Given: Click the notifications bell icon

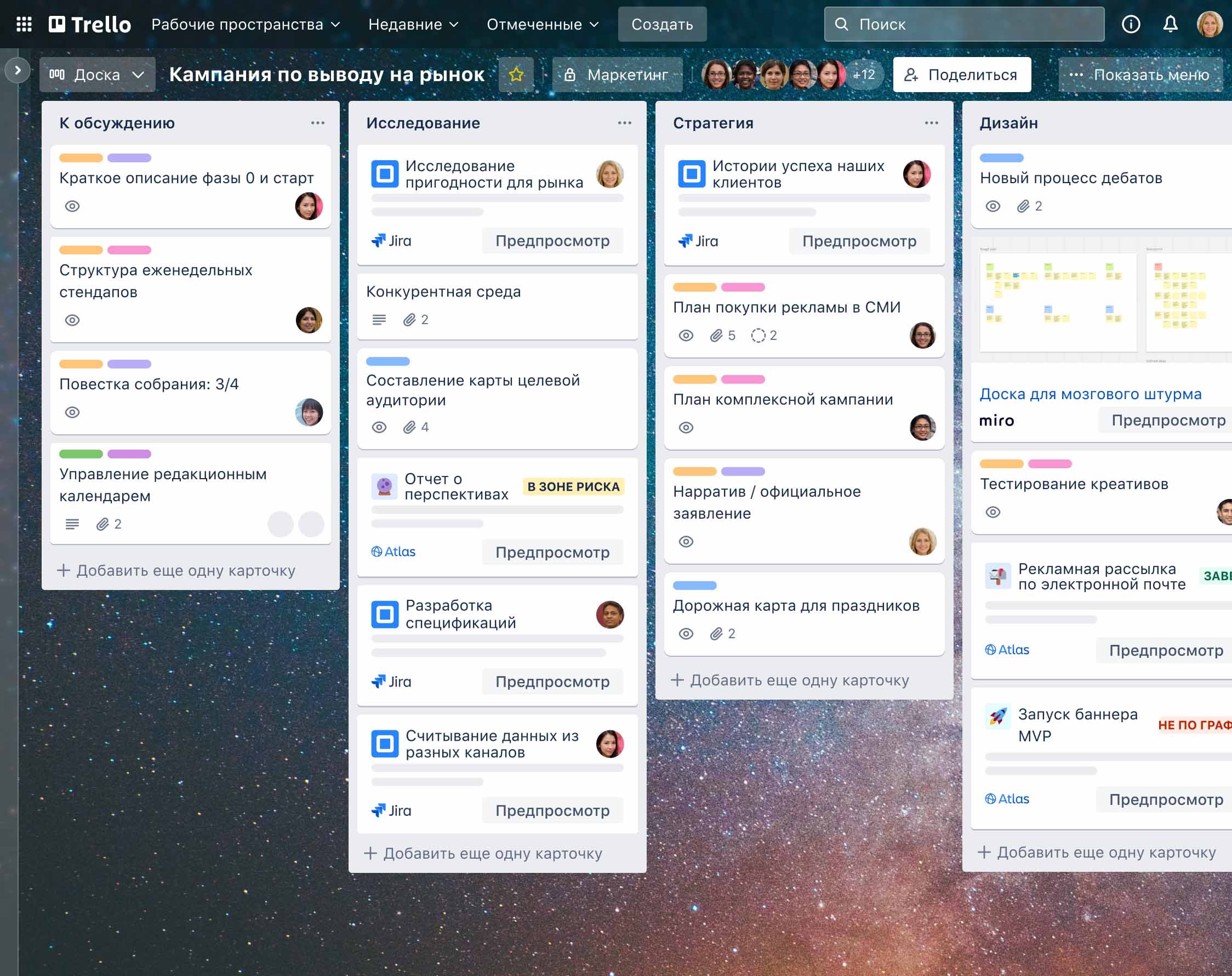Looking at the screenshot, I should [1170, 24].
